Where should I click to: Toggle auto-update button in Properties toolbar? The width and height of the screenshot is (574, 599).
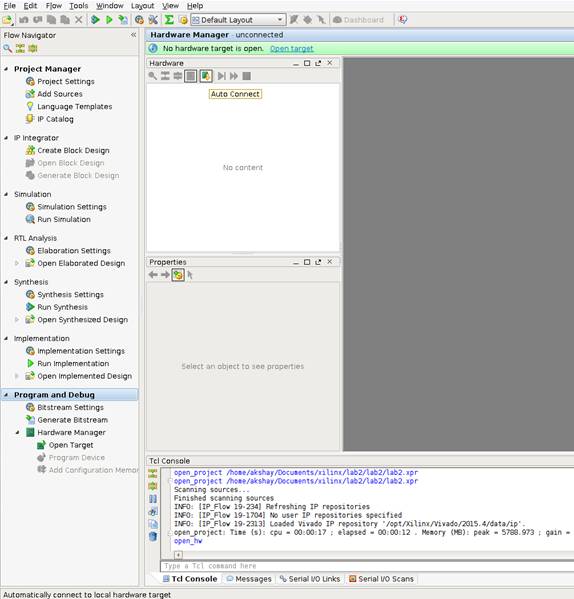tap(178, 275)
